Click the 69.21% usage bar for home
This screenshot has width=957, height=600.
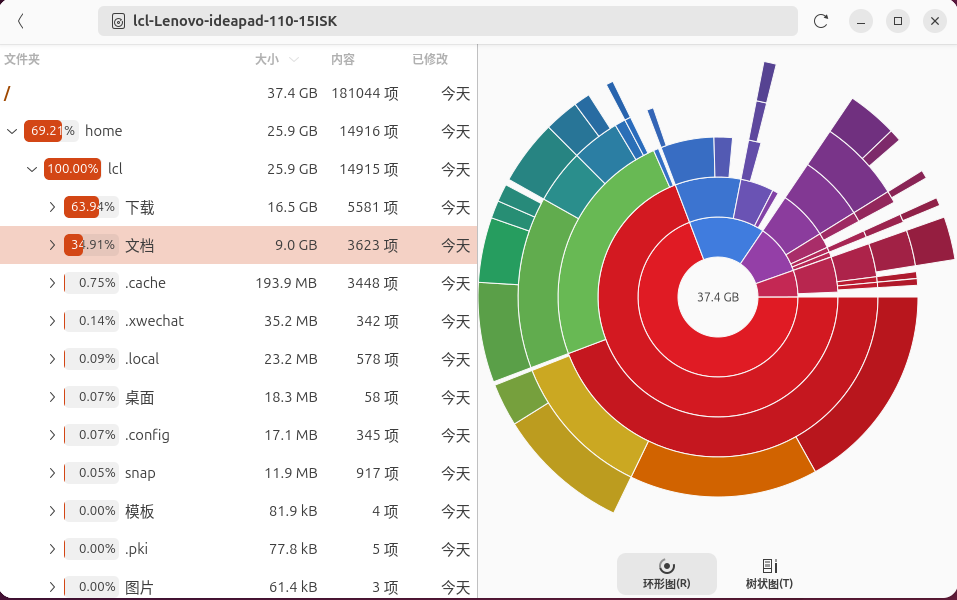(50, 131)
